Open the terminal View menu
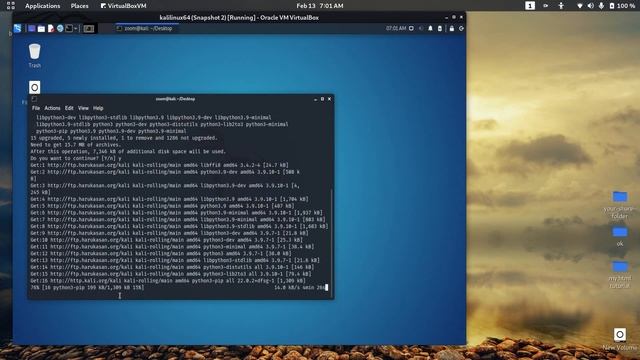The width and height of the screenshot is (640, 360). [x=83, y=108]
